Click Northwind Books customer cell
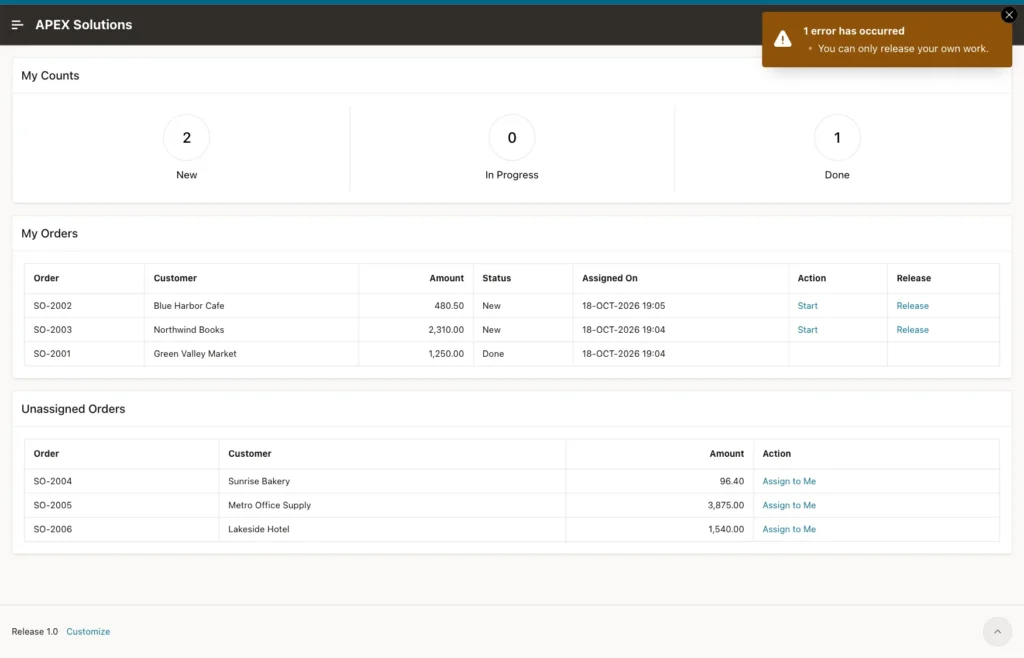The width and height of the screenshot is (1024, 658). coord(251,330)
